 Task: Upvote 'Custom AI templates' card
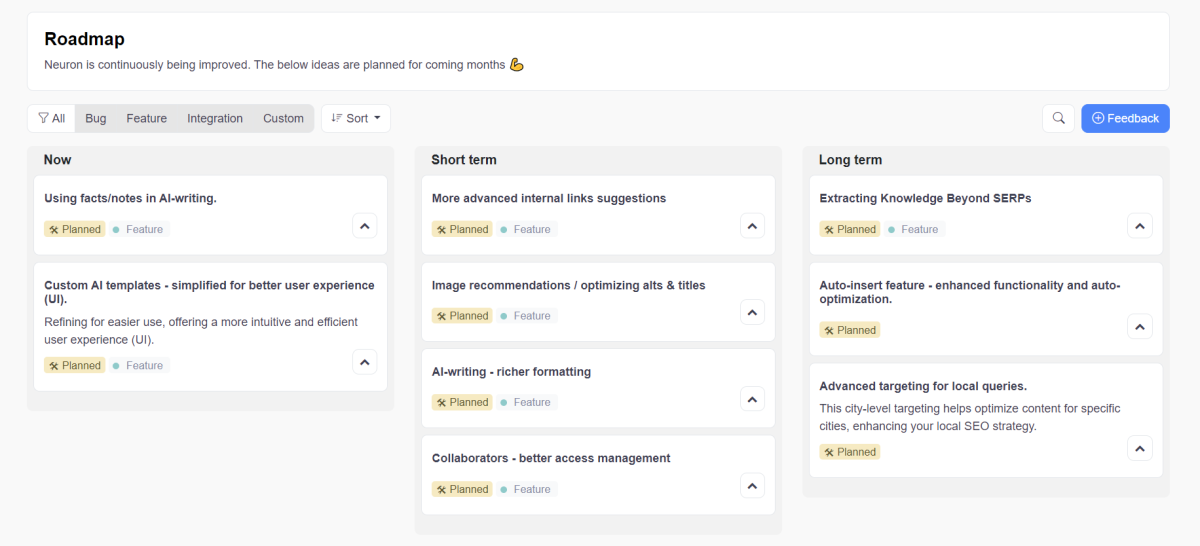click(365, 362)
